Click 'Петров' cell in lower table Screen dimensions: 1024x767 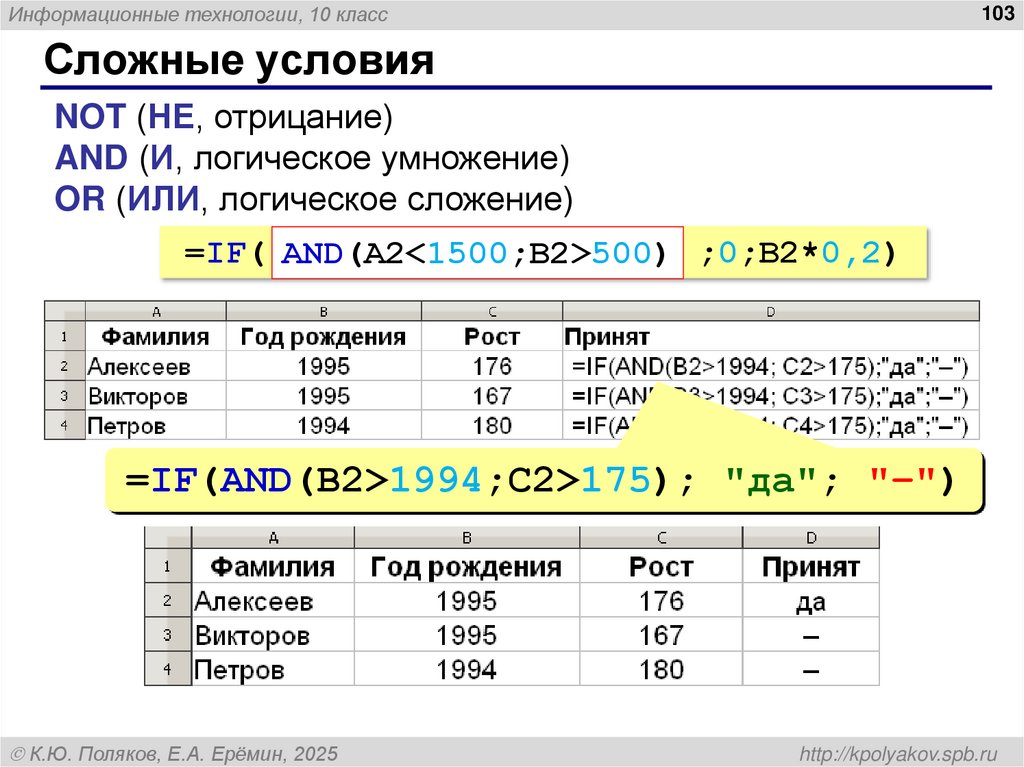273,669
